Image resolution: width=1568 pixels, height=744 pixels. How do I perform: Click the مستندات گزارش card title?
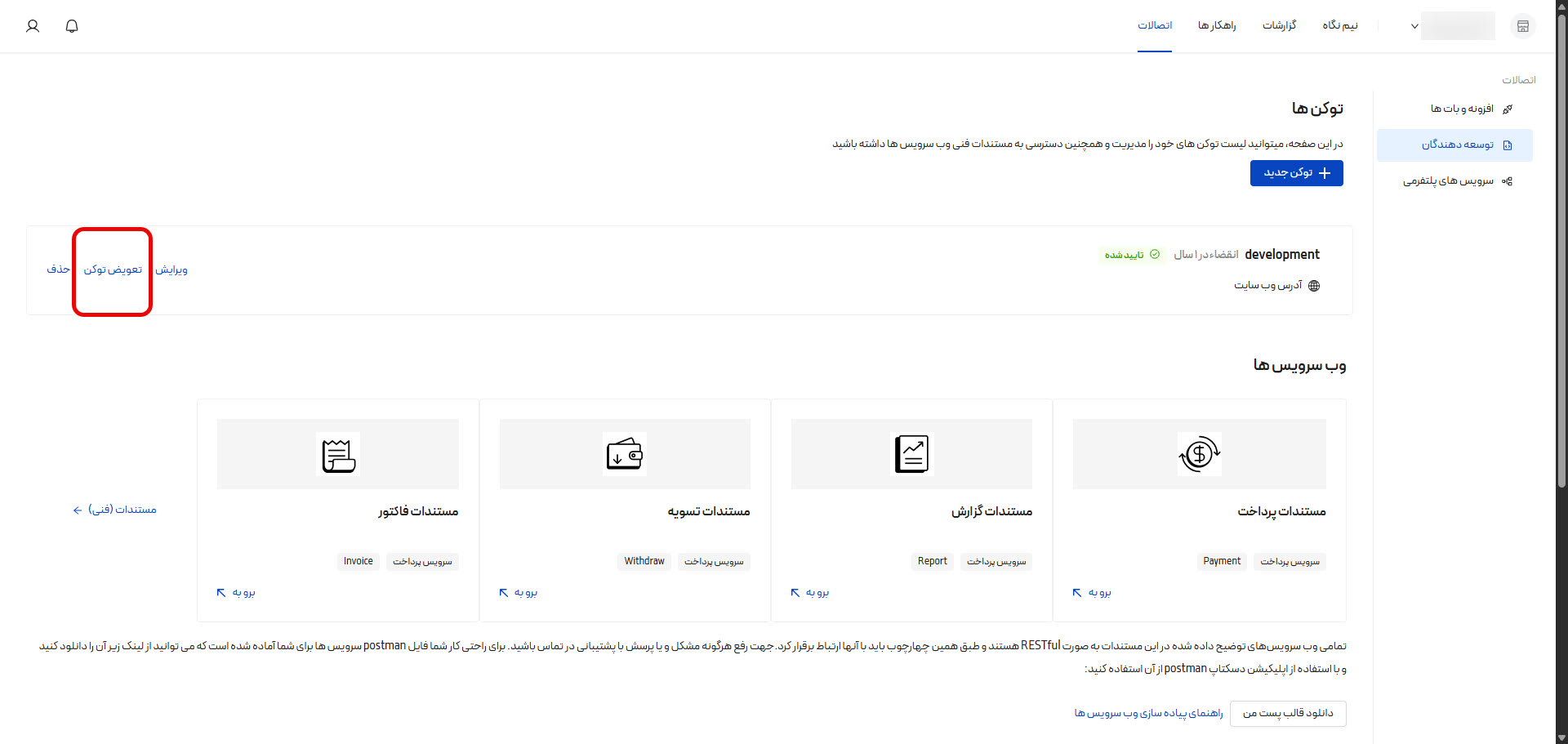(x=991, y=511)
